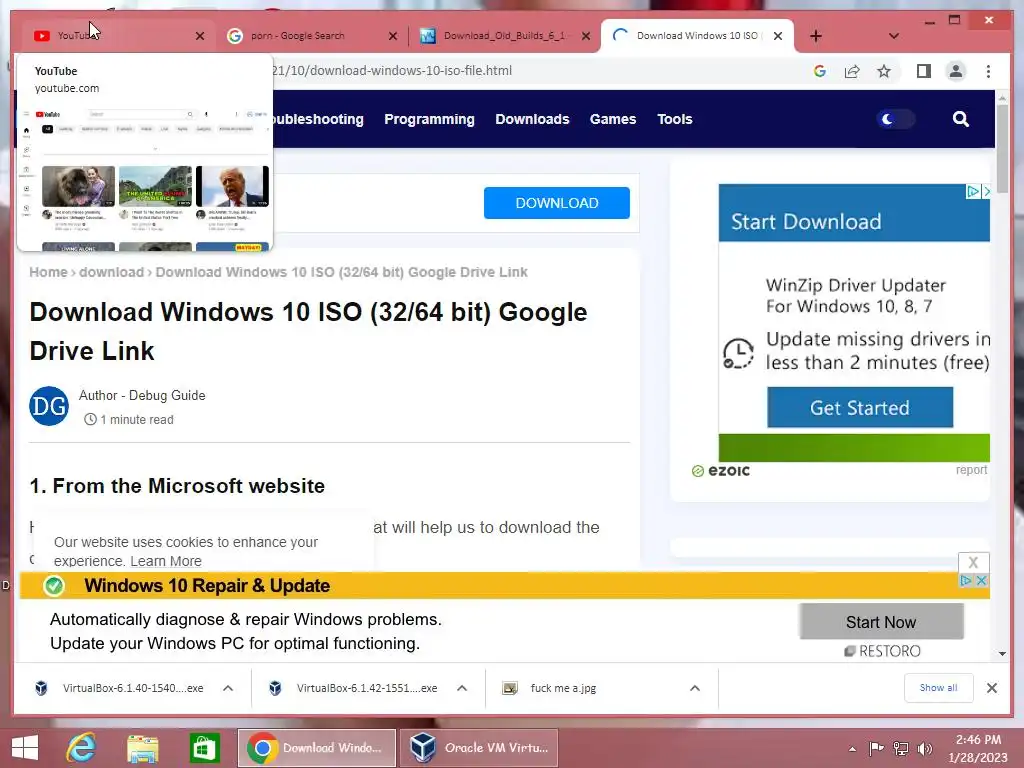Click Start Now in the Restoro ad
This screenshot has height=768, width=1024.
881,622
